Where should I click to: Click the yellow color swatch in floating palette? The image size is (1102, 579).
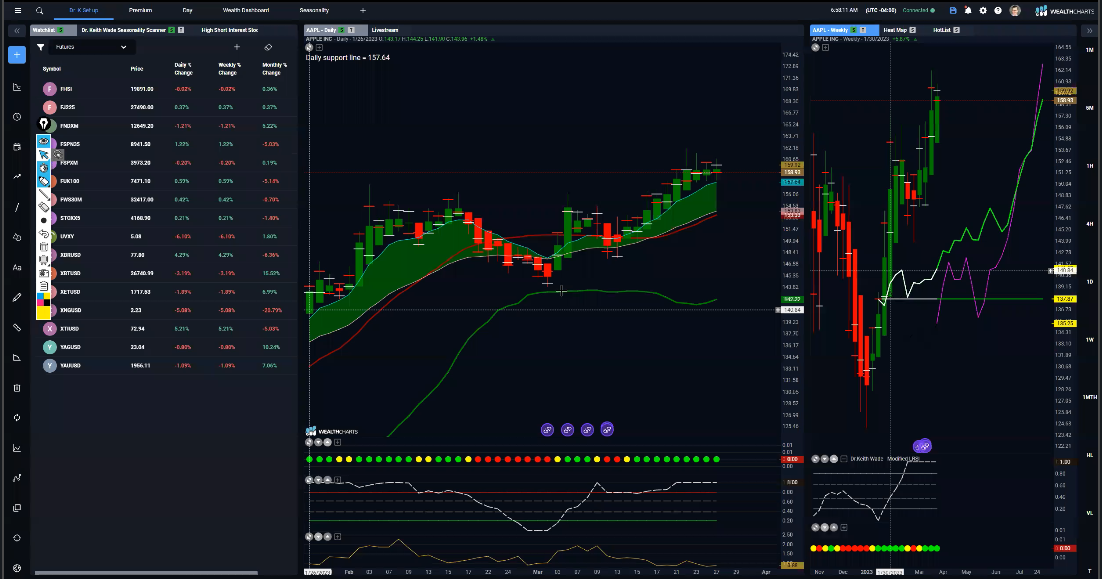coord(44,312)
